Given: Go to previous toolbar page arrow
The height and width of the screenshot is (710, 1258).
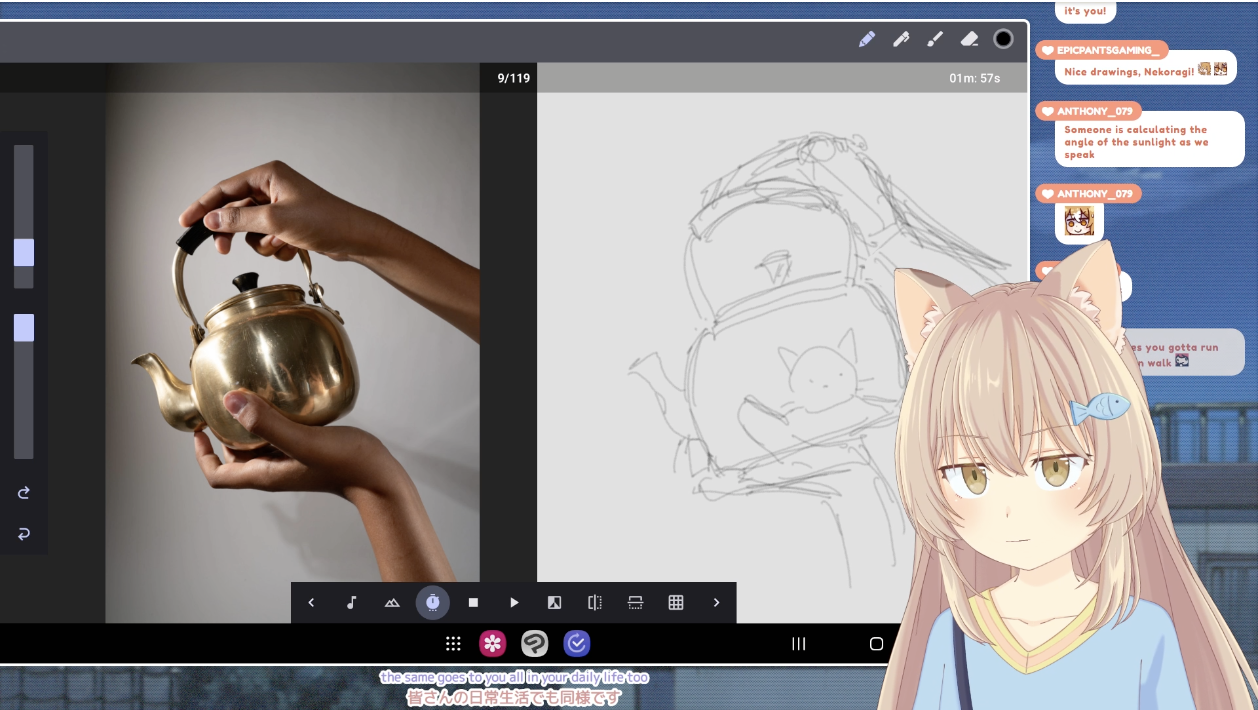Looking at the screenshot, I should 311,602.
